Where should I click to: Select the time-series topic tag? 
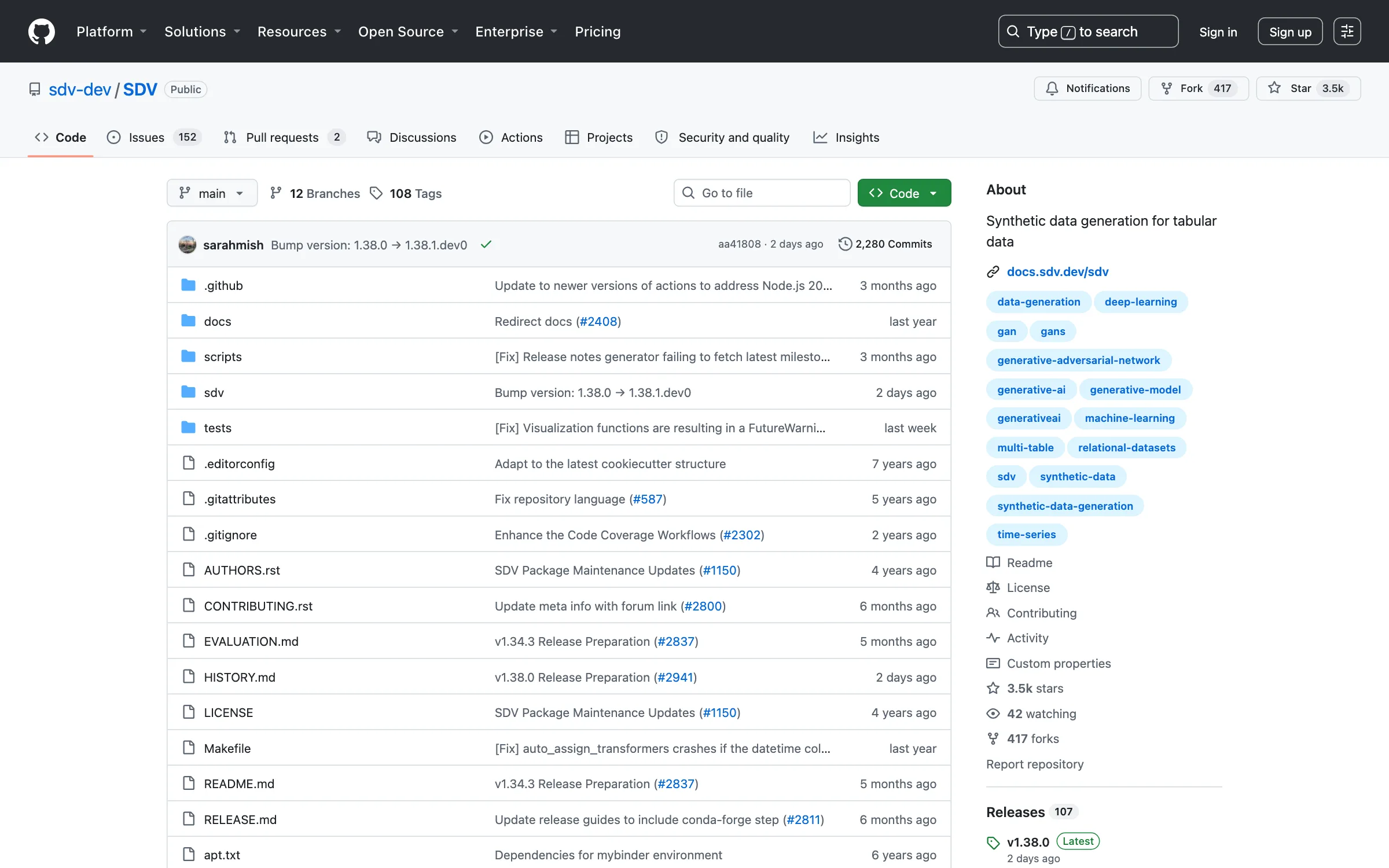(x=1026, y=535)
